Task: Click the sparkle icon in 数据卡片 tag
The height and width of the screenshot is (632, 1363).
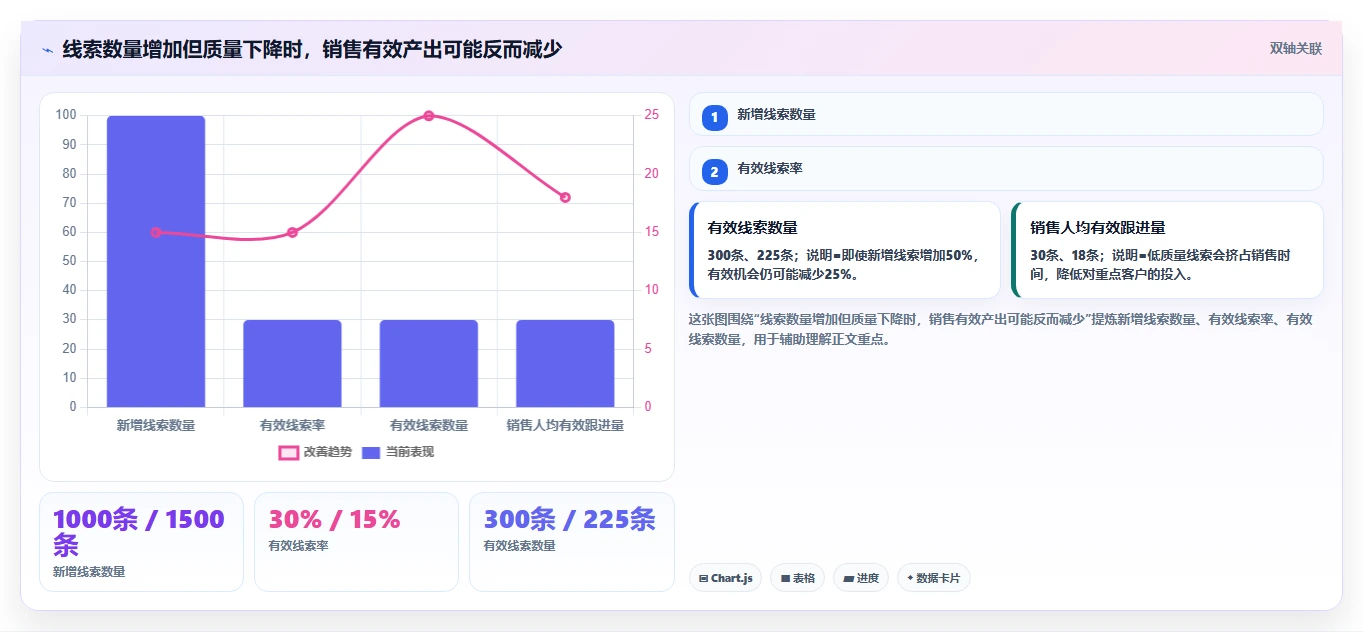Action: 910,578
